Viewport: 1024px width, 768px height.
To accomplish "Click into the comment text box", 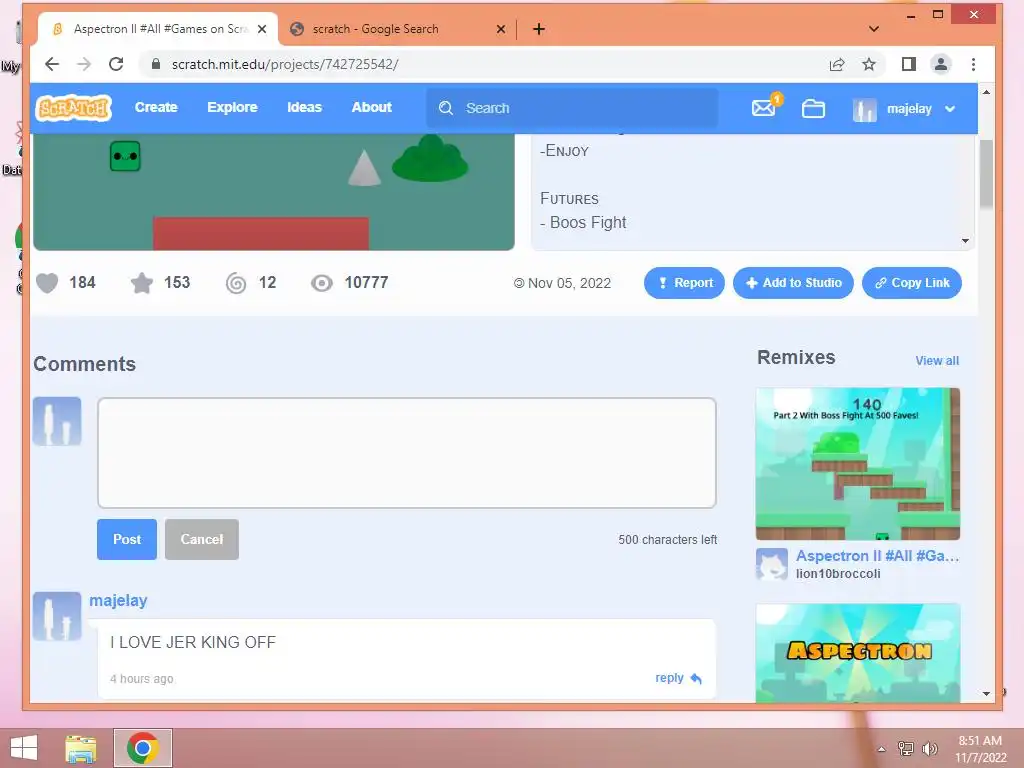I will (x=407, y=453).
